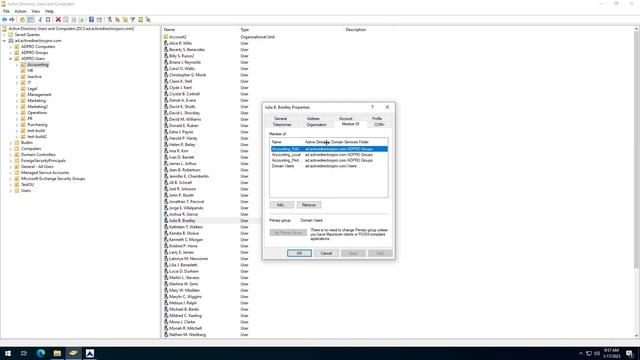Open Windows Start menu
The image size is (640, 360).
point(8,353)
